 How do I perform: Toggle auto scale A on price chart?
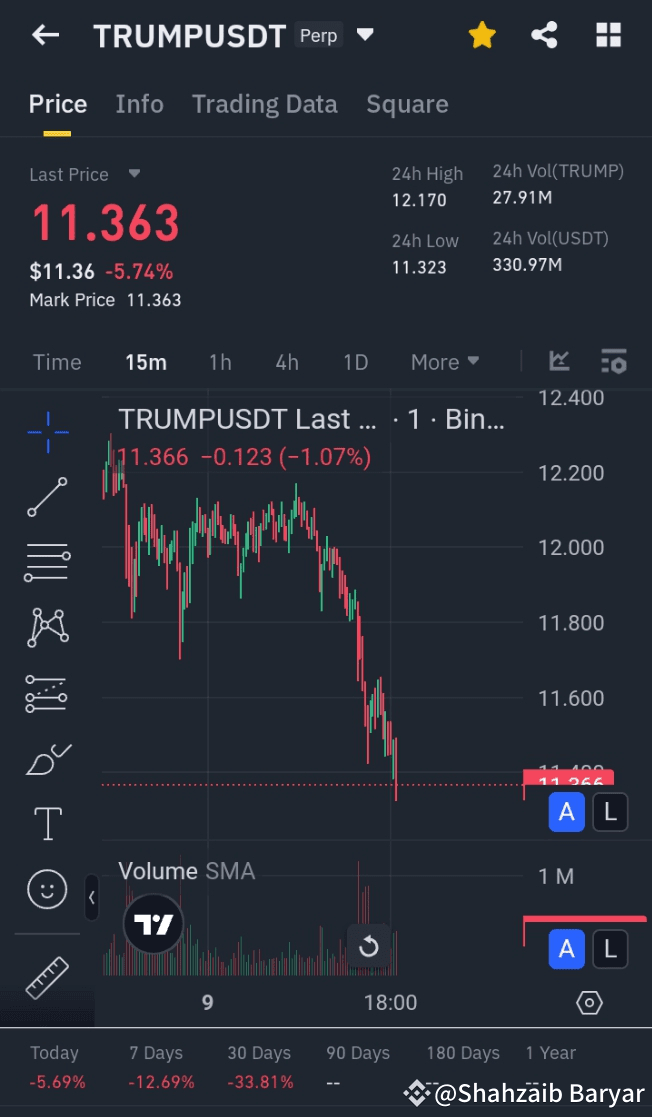point(566,812)
